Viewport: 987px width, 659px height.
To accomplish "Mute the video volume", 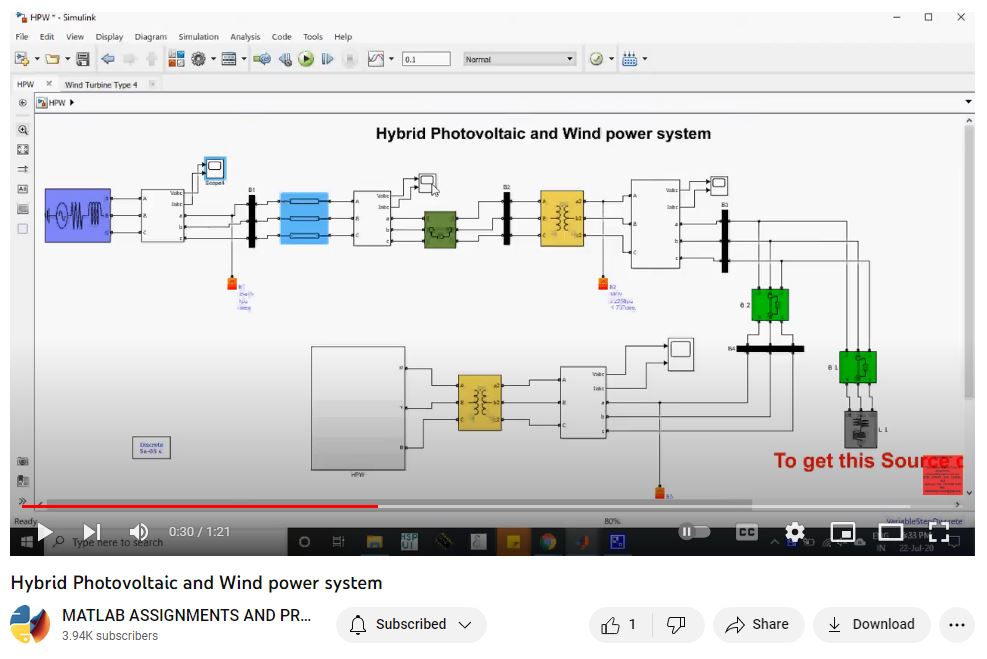I will 139,532.
